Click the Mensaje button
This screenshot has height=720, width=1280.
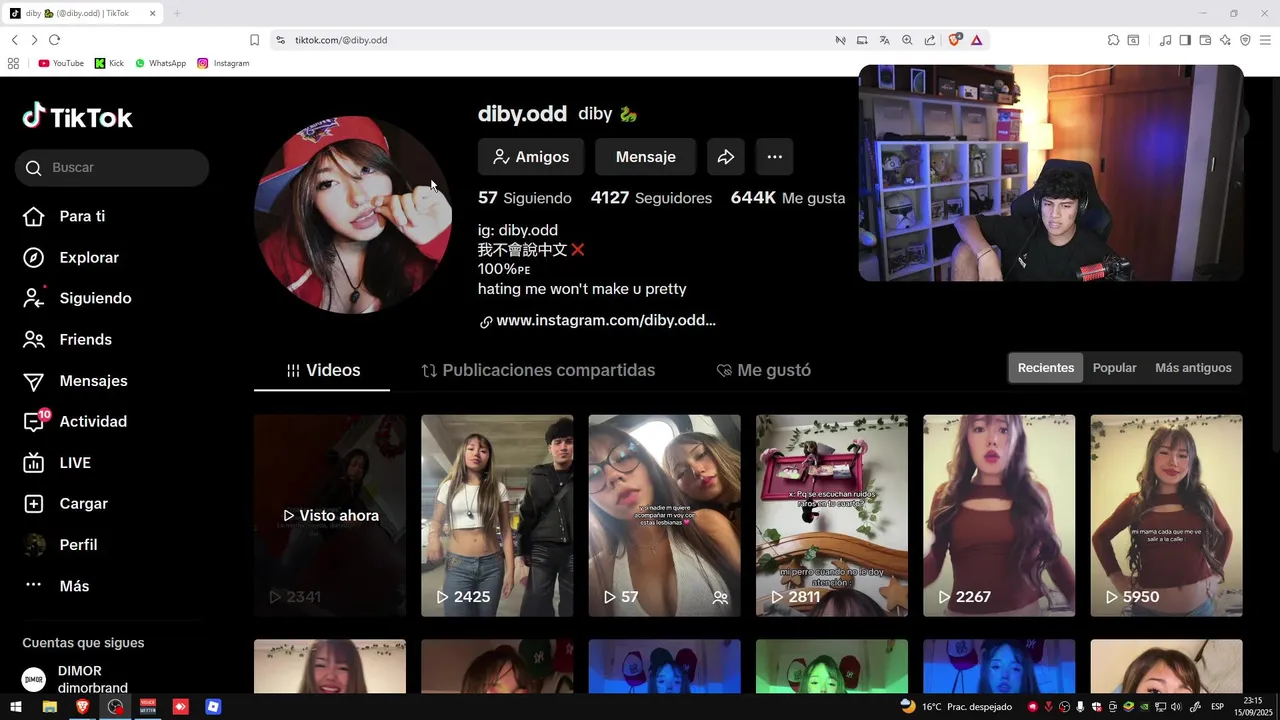[x=645, y=157]
